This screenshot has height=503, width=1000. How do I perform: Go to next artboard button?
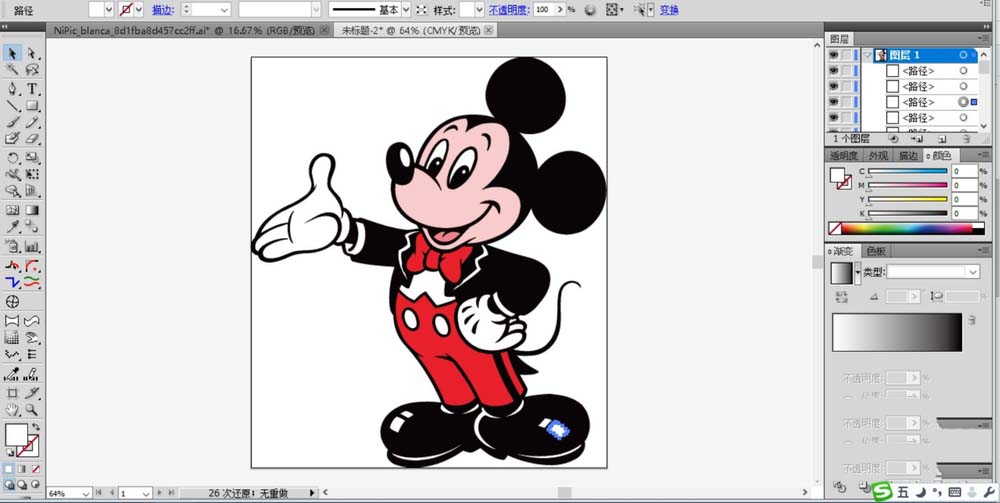[x=159, y=493]
